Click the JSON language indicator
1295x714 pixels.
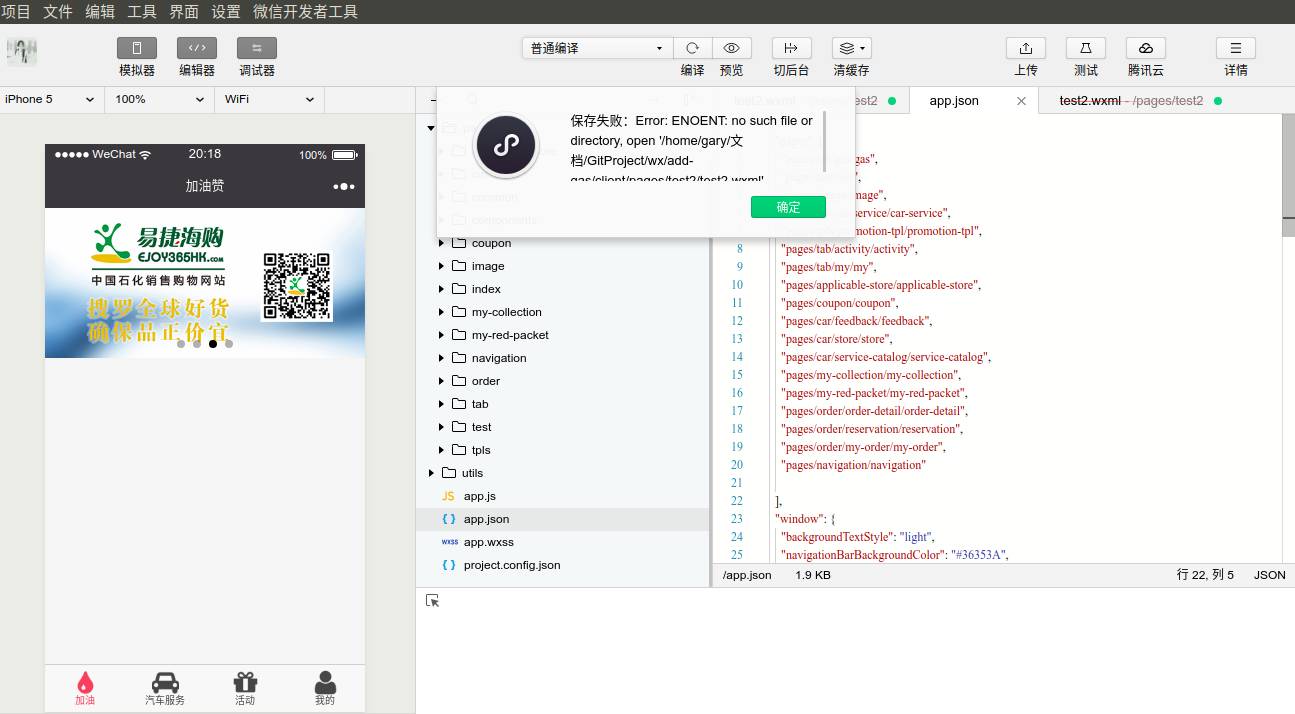tap(1270, 575)
